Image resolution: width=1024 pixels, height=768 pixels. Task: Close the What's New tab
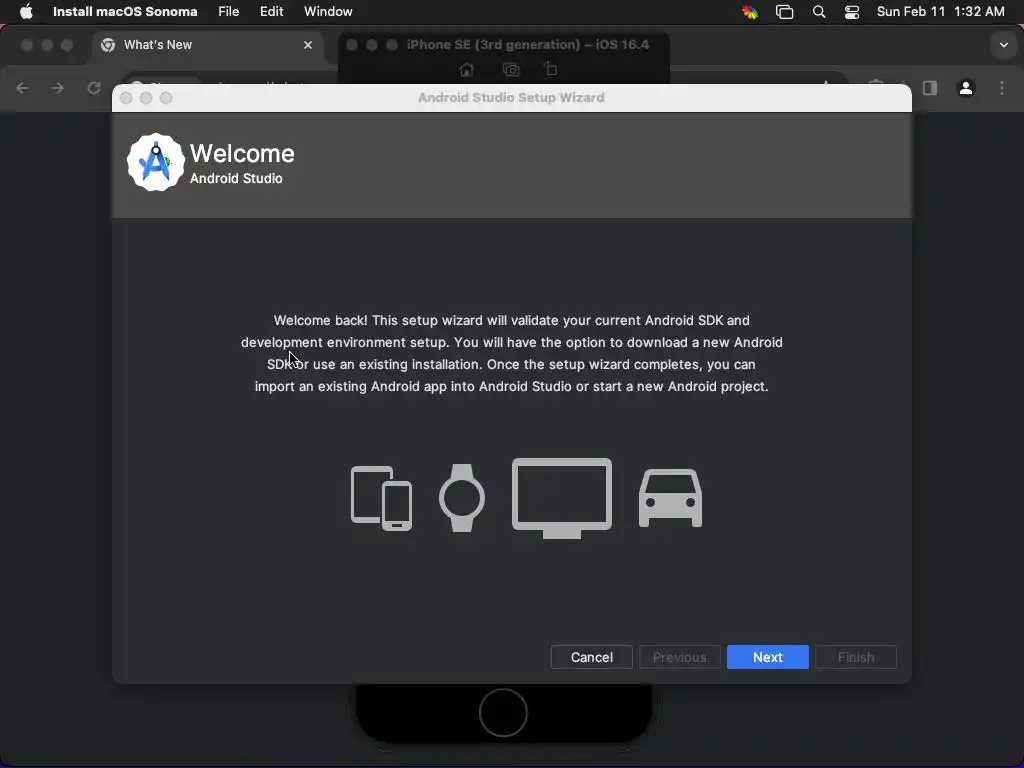click(x=308, y=45)
